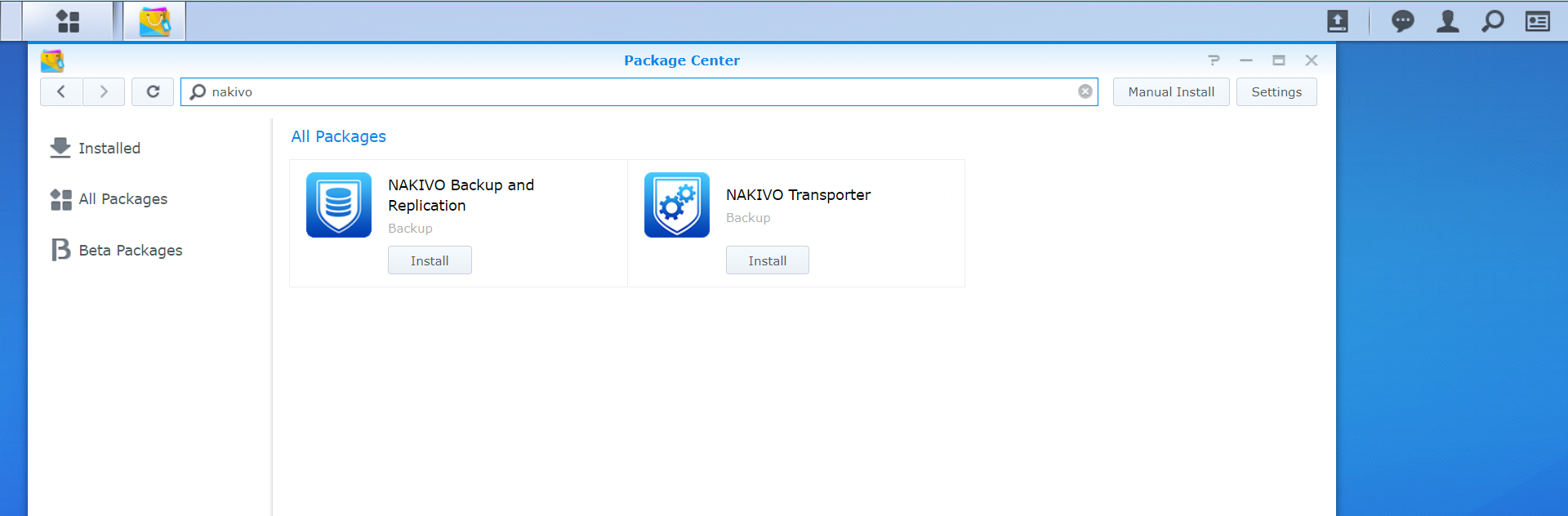Click the DSM search magnifier icon
The image size is (1568, 516).
pos(1492,21)
